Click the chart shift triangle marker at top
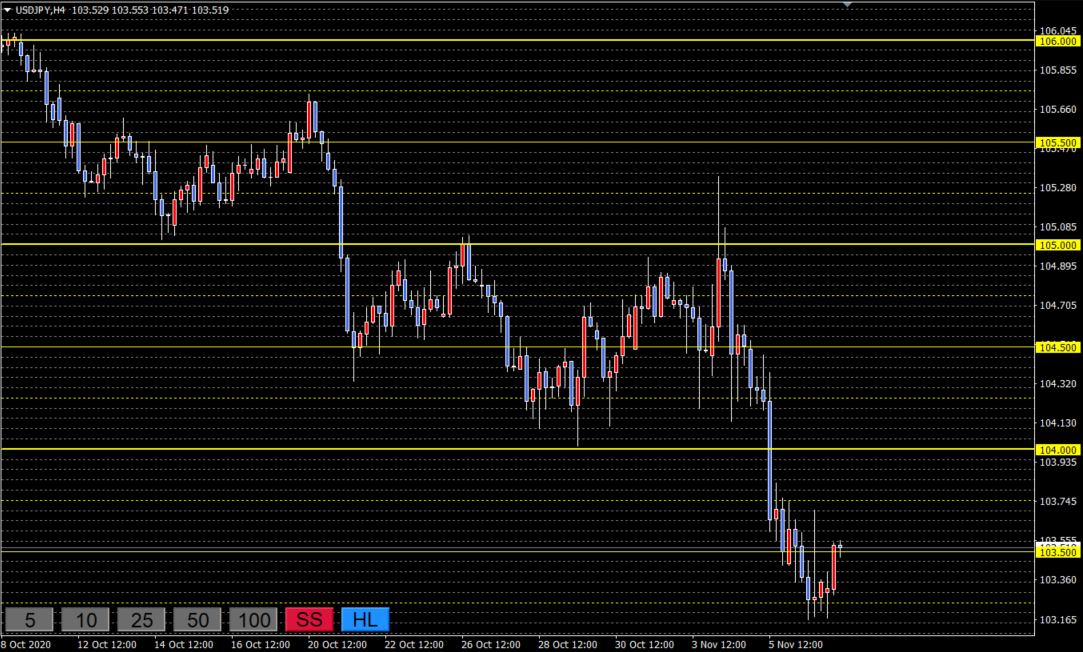This screenshot has height=652, width=1083. [847, 5]
